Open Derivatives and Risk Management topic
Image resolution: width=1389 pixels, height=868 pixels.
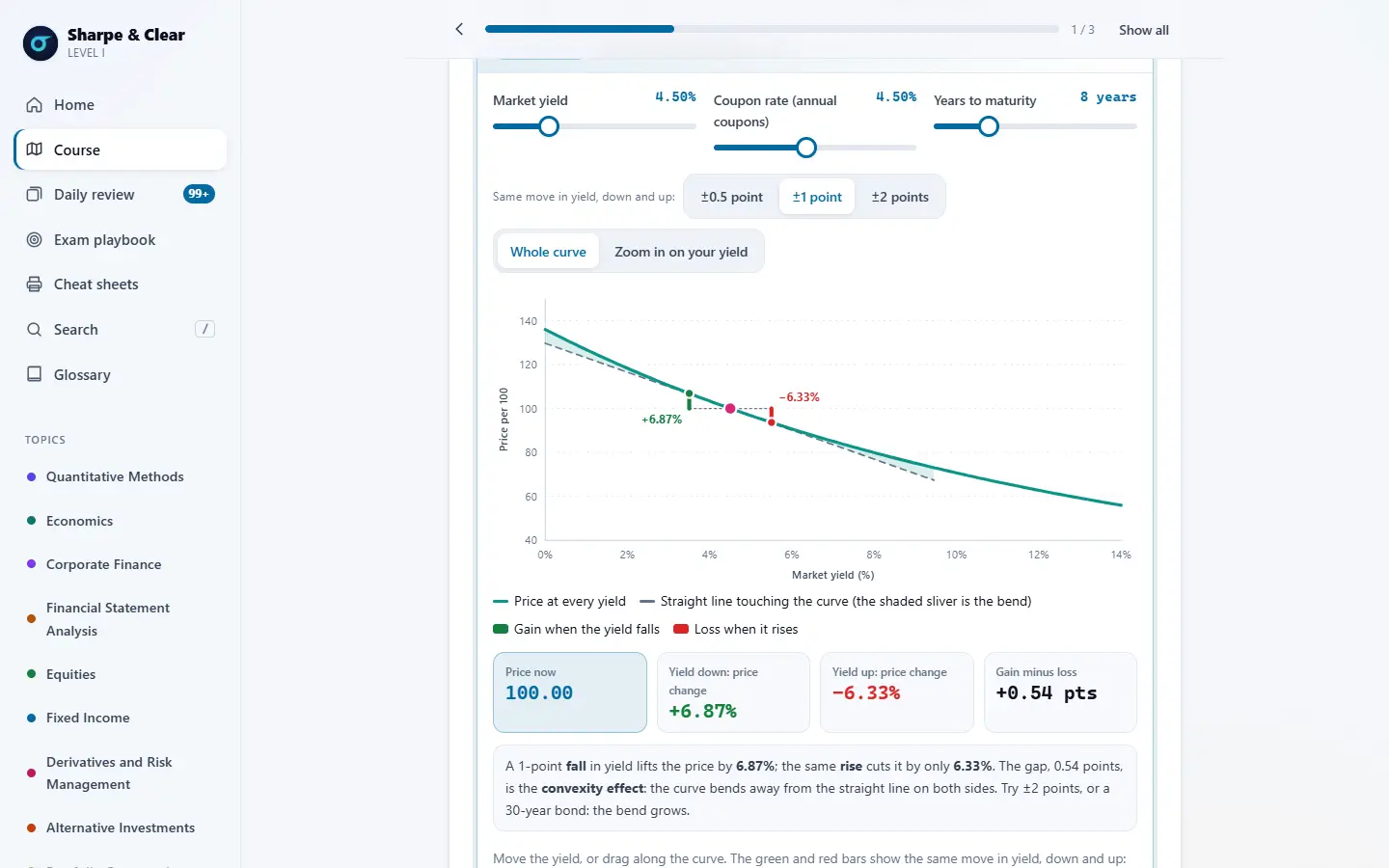click(109, 773)
